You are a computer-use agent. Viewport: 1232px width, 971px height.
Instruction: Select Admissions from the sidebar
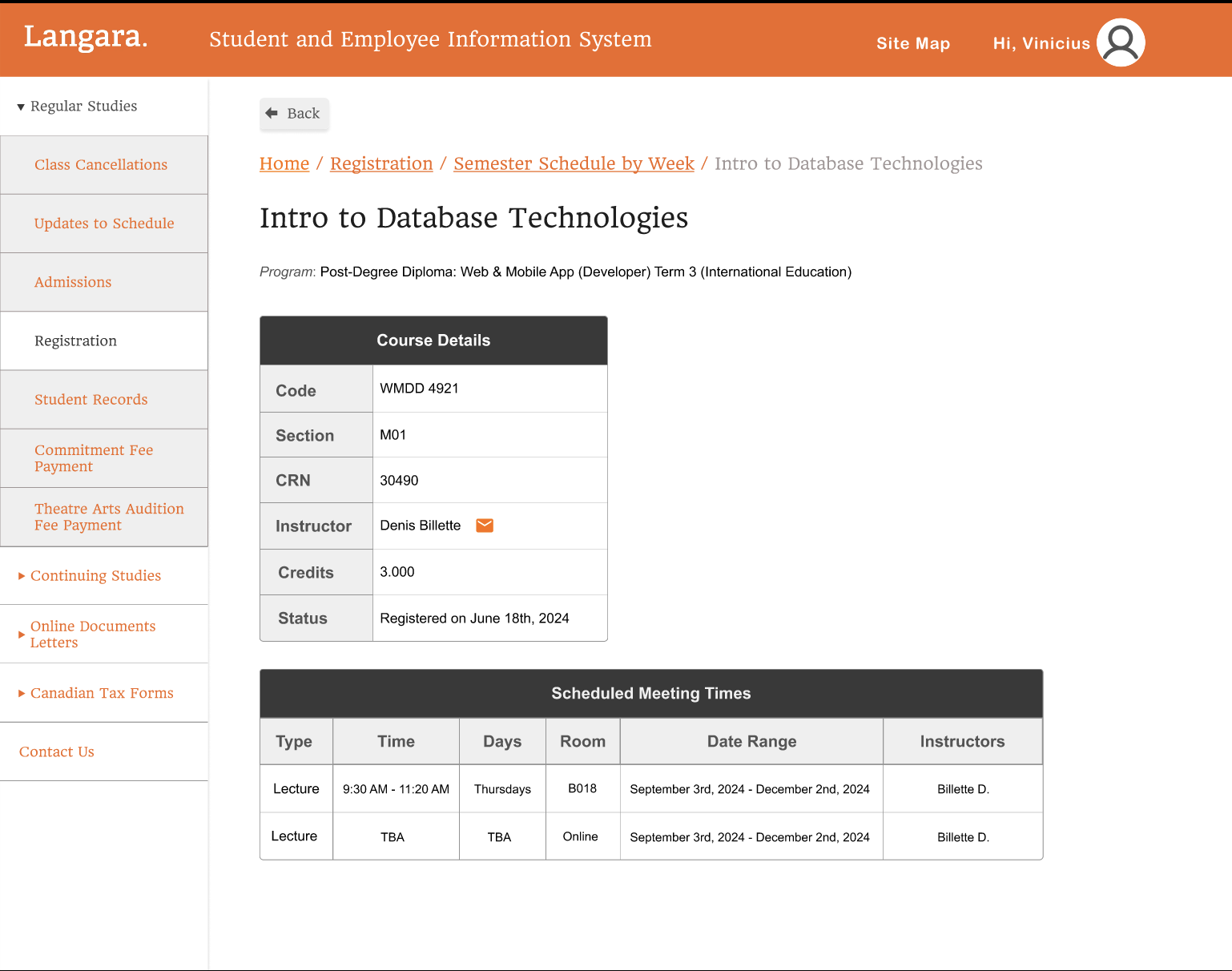point(73,282)
